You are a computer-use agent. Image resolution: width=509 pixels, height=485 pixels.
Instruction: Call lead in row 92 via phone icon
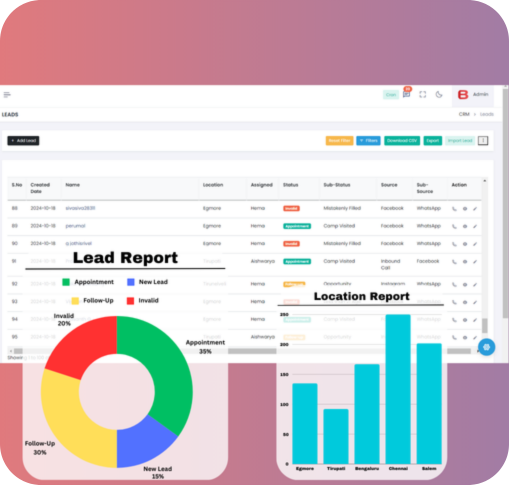(454, 285)
